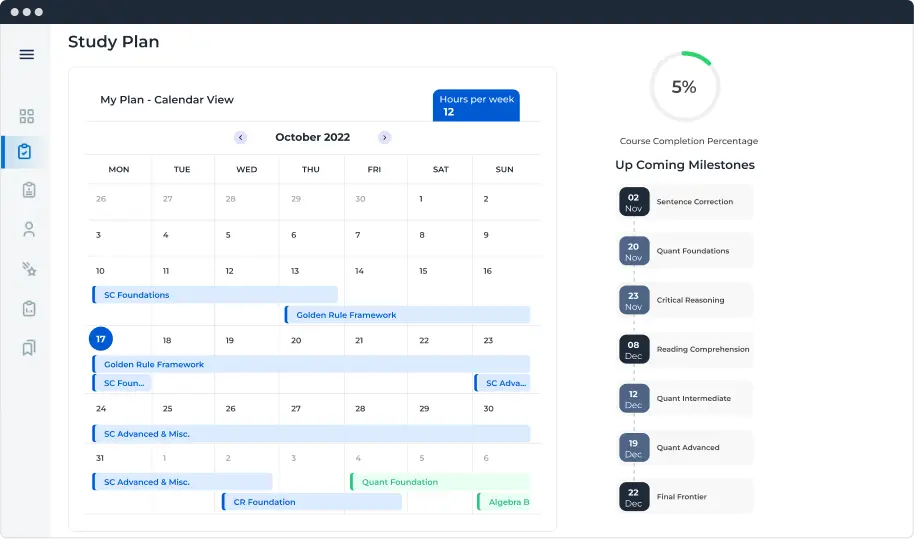The image size is (914, 539).
Task: Open the clipboard chart icon in sidebar
Action: point(29,308)
